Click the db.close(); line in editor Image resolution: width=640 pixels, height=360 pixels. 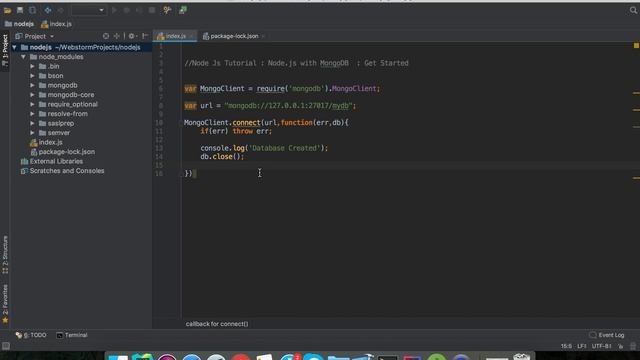coord(222,157)
